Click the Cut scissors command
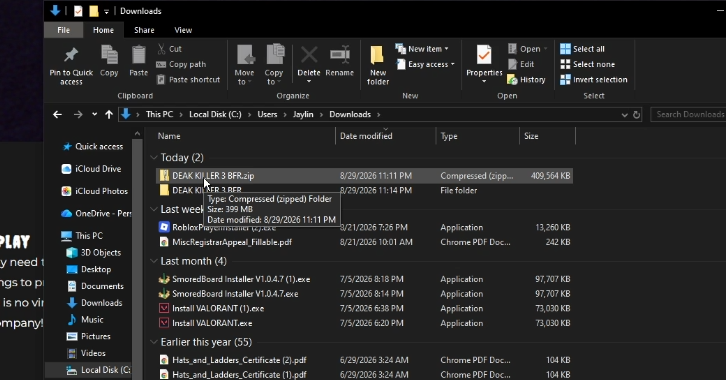The image size is (726, 380). (x=169, y=49)
